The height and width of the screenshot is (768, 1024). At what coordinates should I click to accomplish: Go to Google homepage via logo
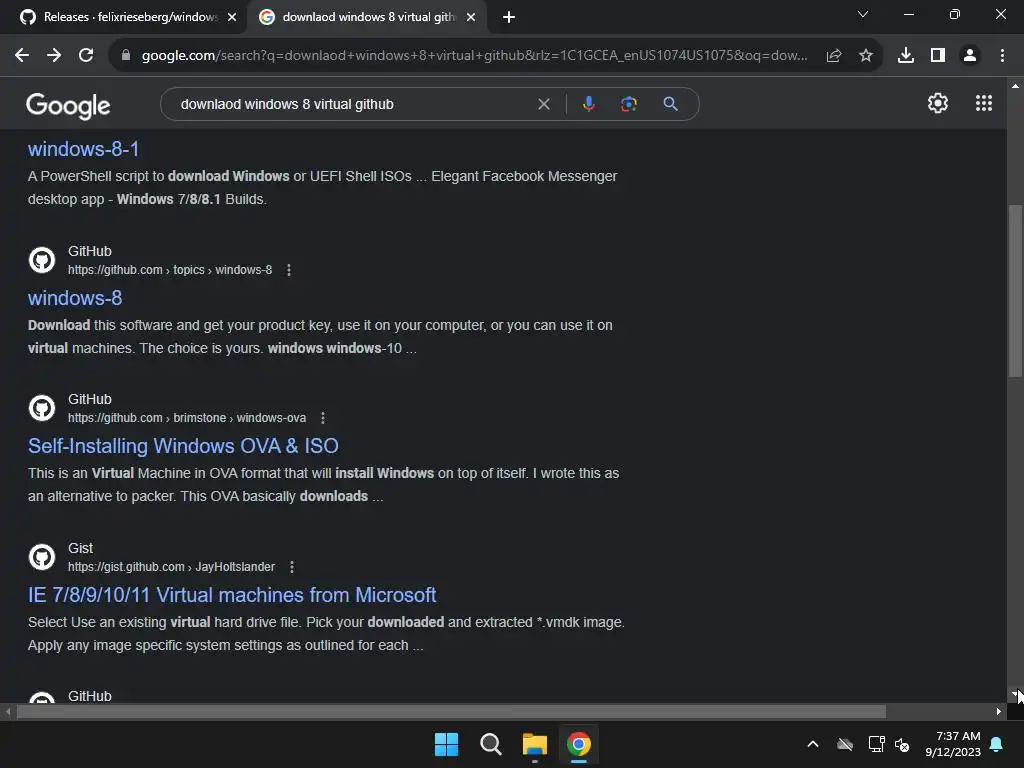point(69,106)
